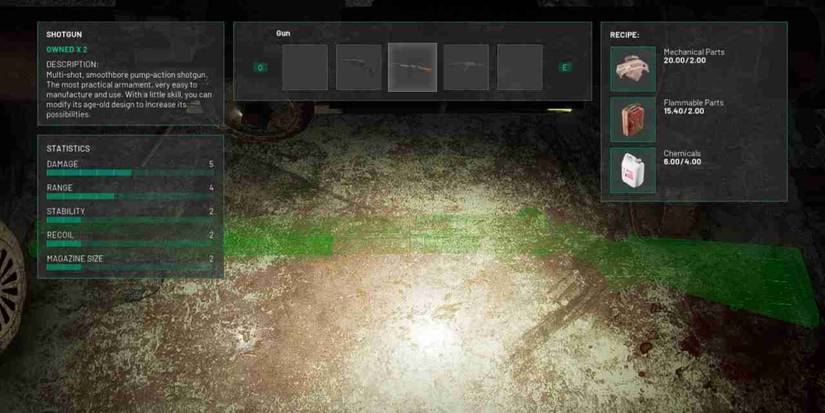Click the Stability stat bar

[130, 220]
